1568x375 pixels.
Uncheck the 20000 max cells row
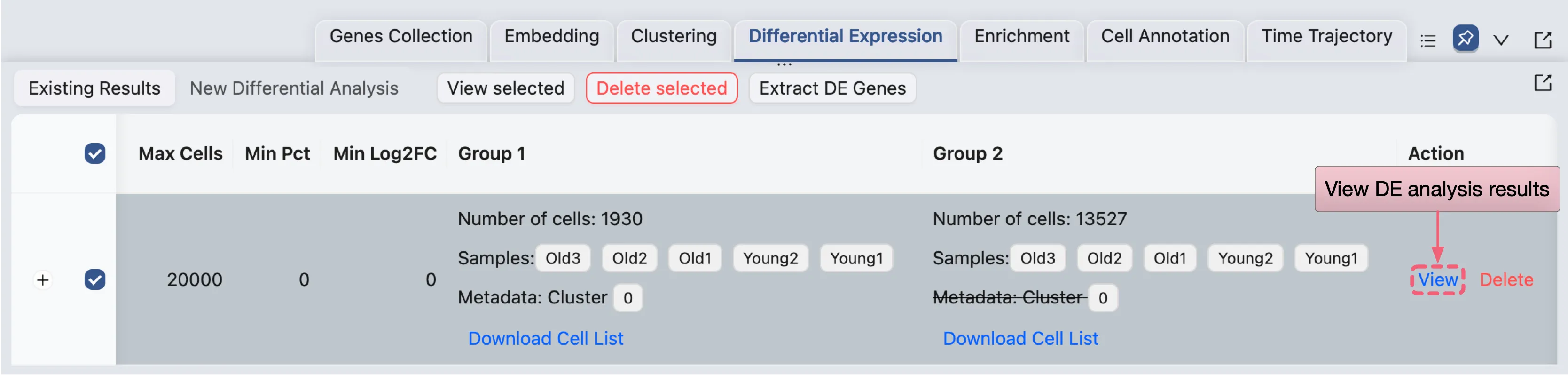(95, 279)
